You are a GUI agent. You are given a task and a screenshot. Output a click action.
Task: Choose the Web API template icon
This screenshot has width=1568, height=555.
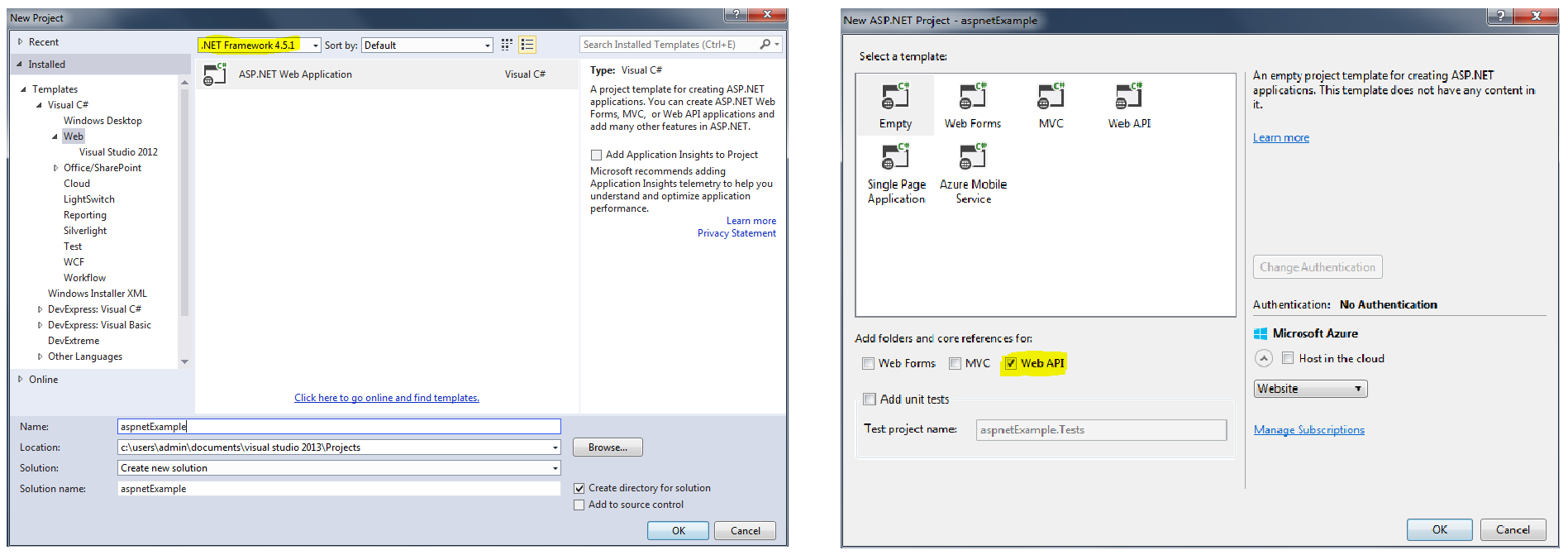click(x=1129, y=96)
